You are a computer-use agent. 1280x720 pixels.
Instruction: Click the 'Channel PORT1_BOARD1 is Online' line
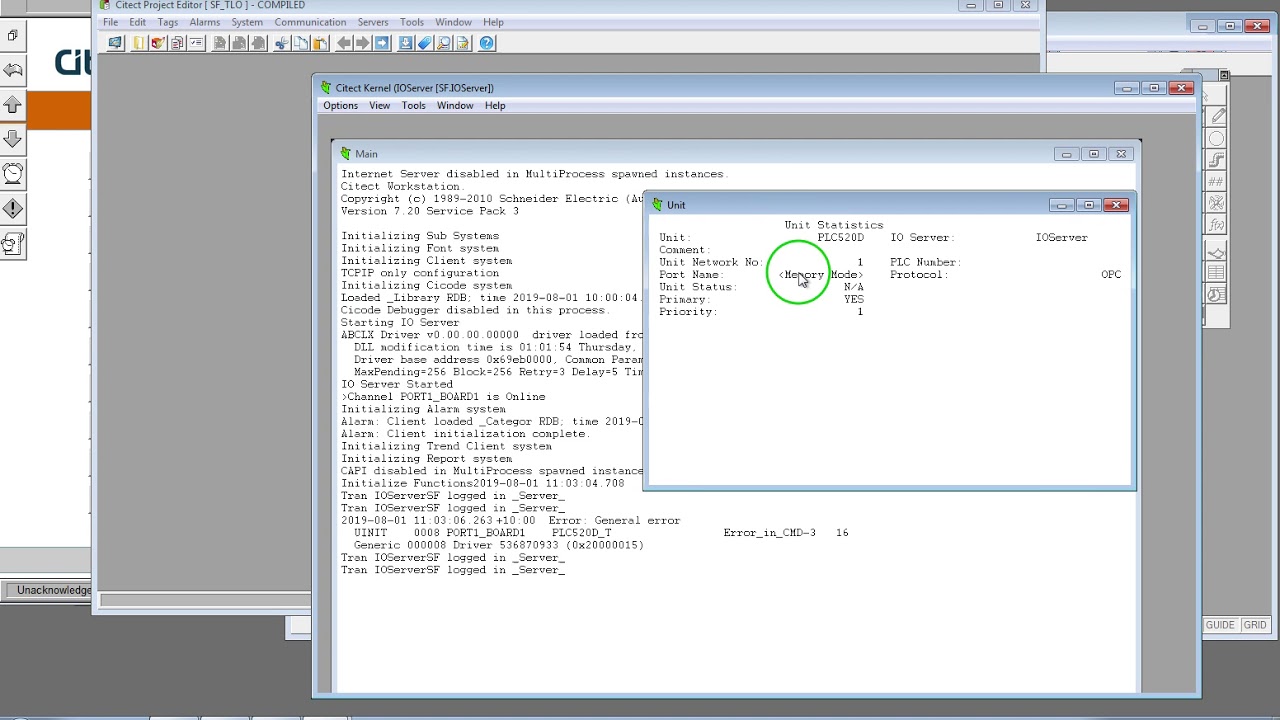443,397
